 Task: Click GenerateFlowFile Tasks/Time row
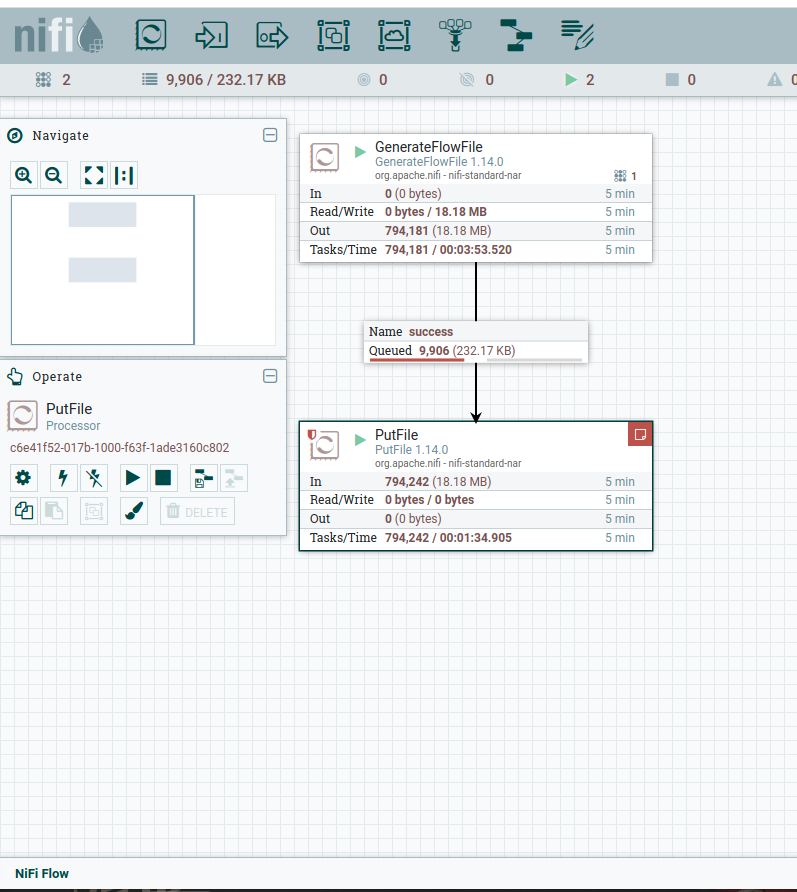pos(476,250)
